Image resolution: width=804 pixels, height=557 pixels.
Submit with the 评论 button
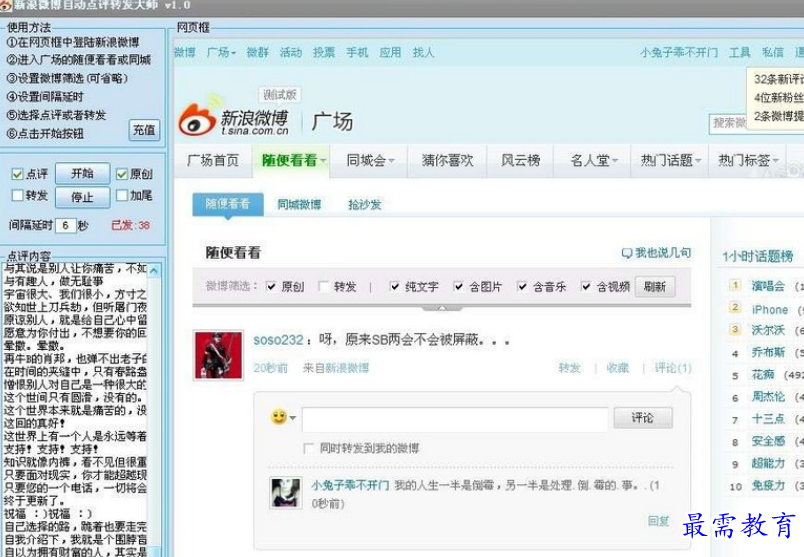pyautogui.click(x=642, y=418)
